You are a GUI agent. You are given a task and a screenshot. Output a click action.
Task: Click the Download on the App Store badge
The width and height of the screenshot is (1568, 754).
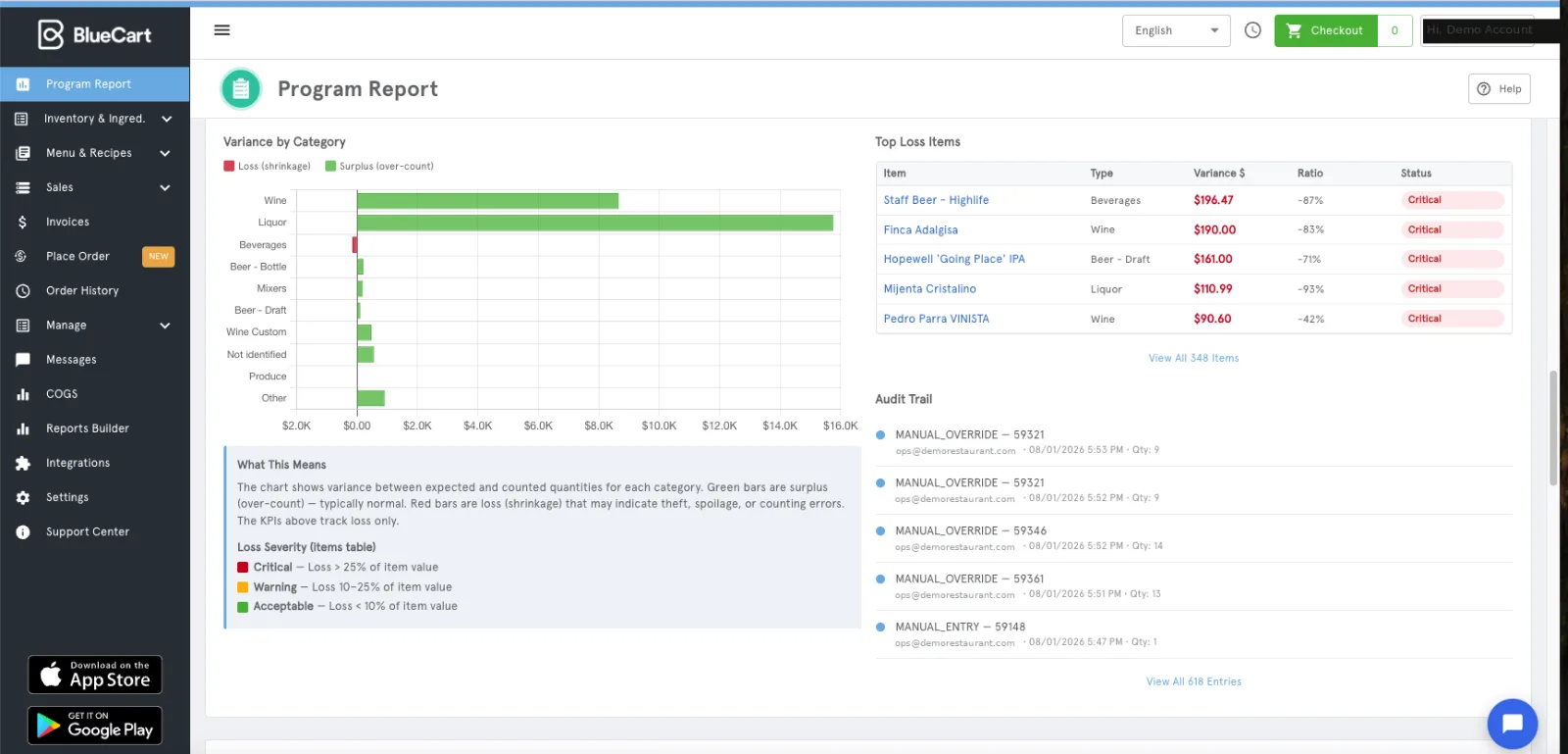[95, 675]
